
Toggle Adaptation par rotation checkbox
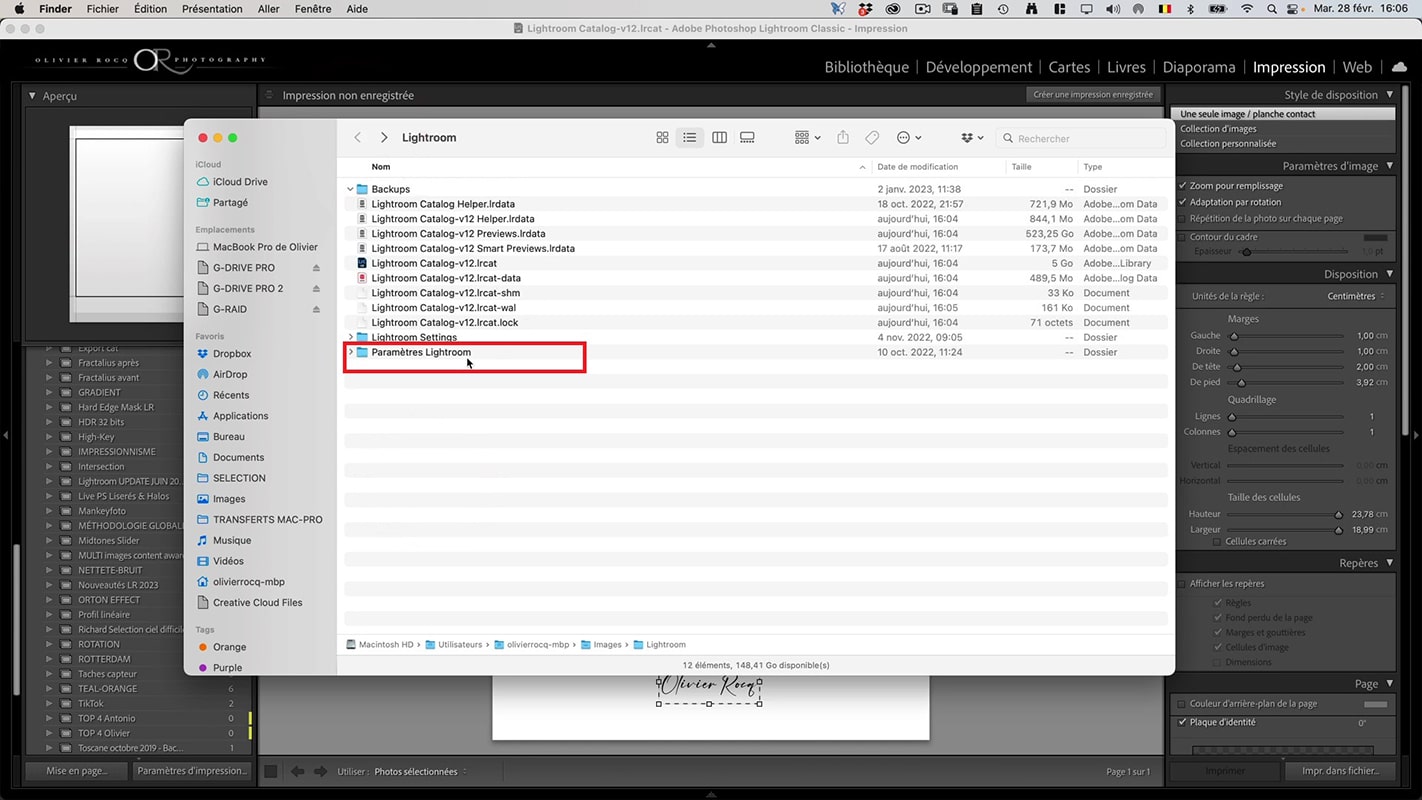[x=1183, y=202]
